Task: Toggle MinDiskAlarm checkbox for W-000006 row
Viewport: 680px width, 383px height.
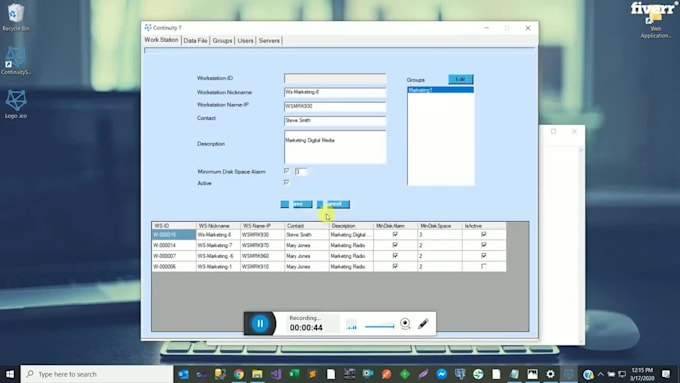Action: (395, 266)
